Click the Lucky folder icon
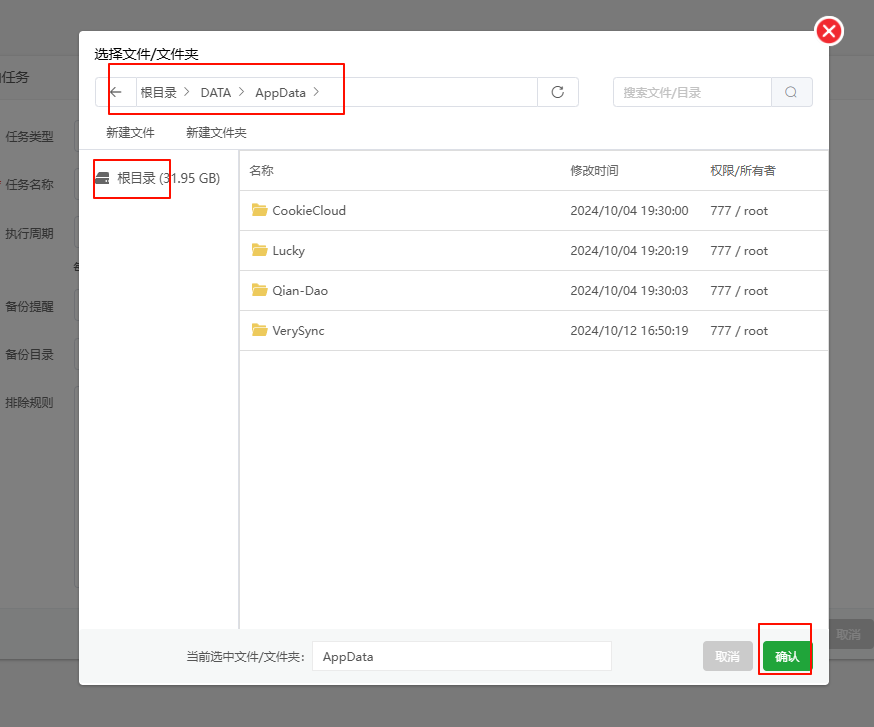 (260, 250)
